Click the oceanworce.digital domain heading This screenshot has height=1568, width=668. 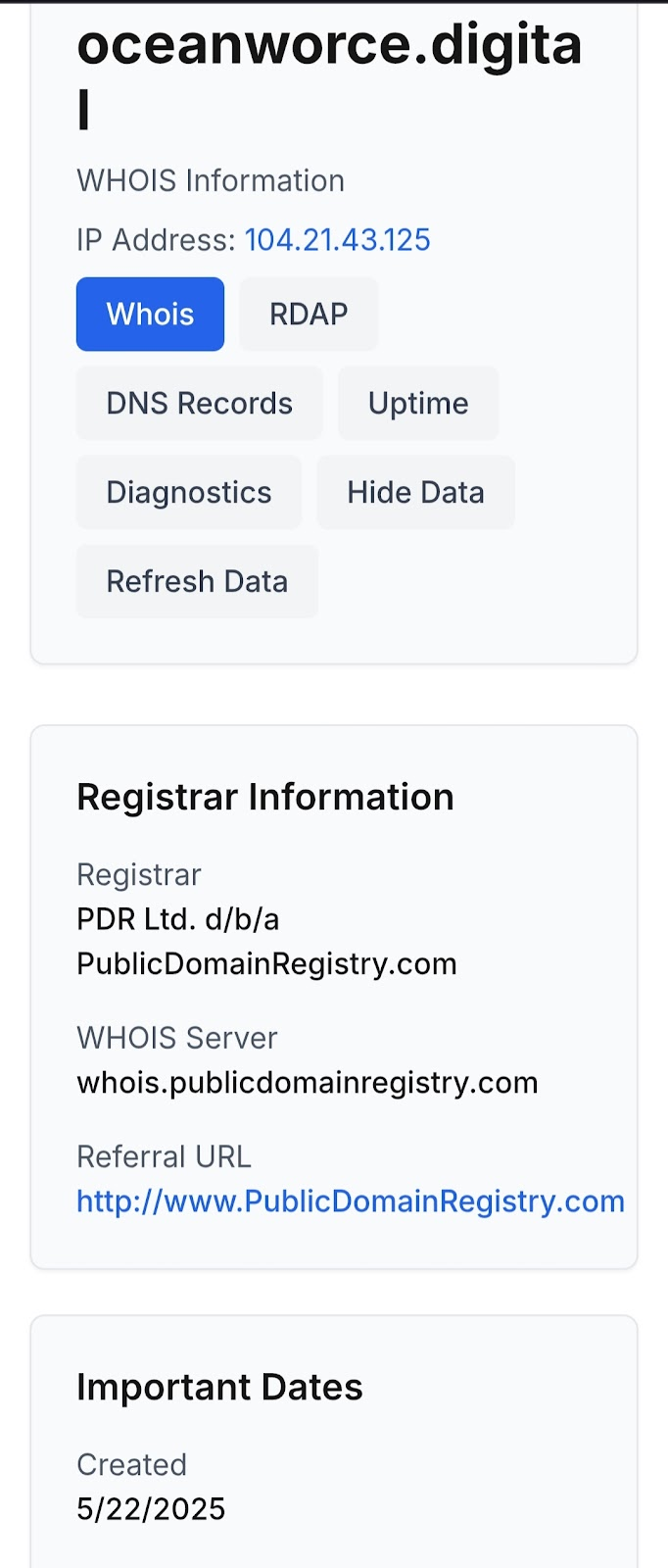[330, 76]
